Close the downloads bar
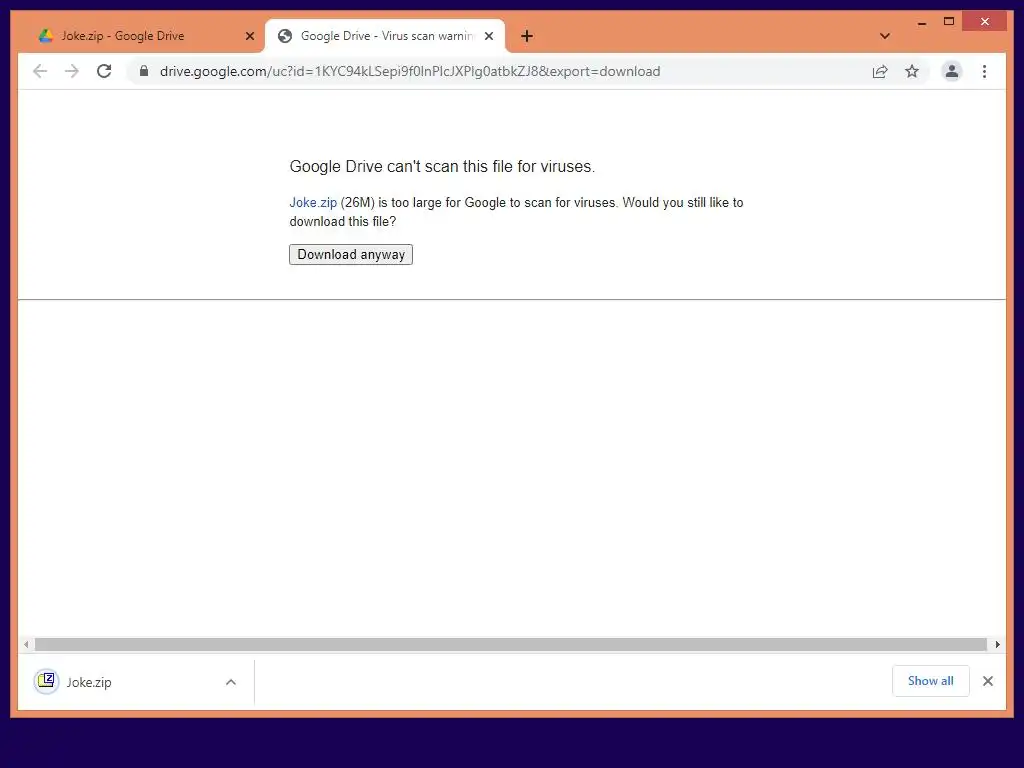 (987, 681)
